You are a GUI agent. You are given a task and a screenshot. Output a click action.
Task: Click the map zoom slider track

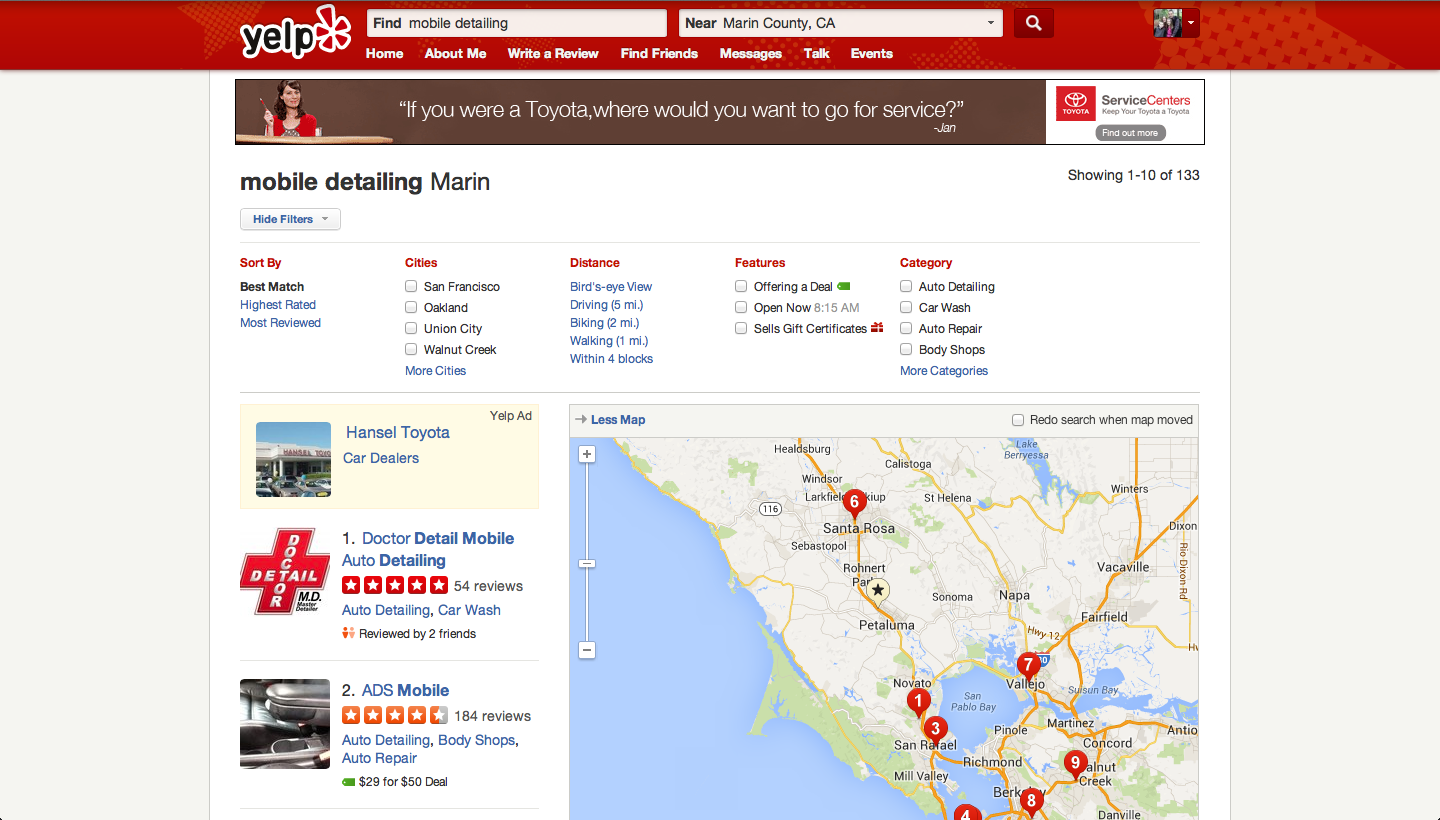586,563
